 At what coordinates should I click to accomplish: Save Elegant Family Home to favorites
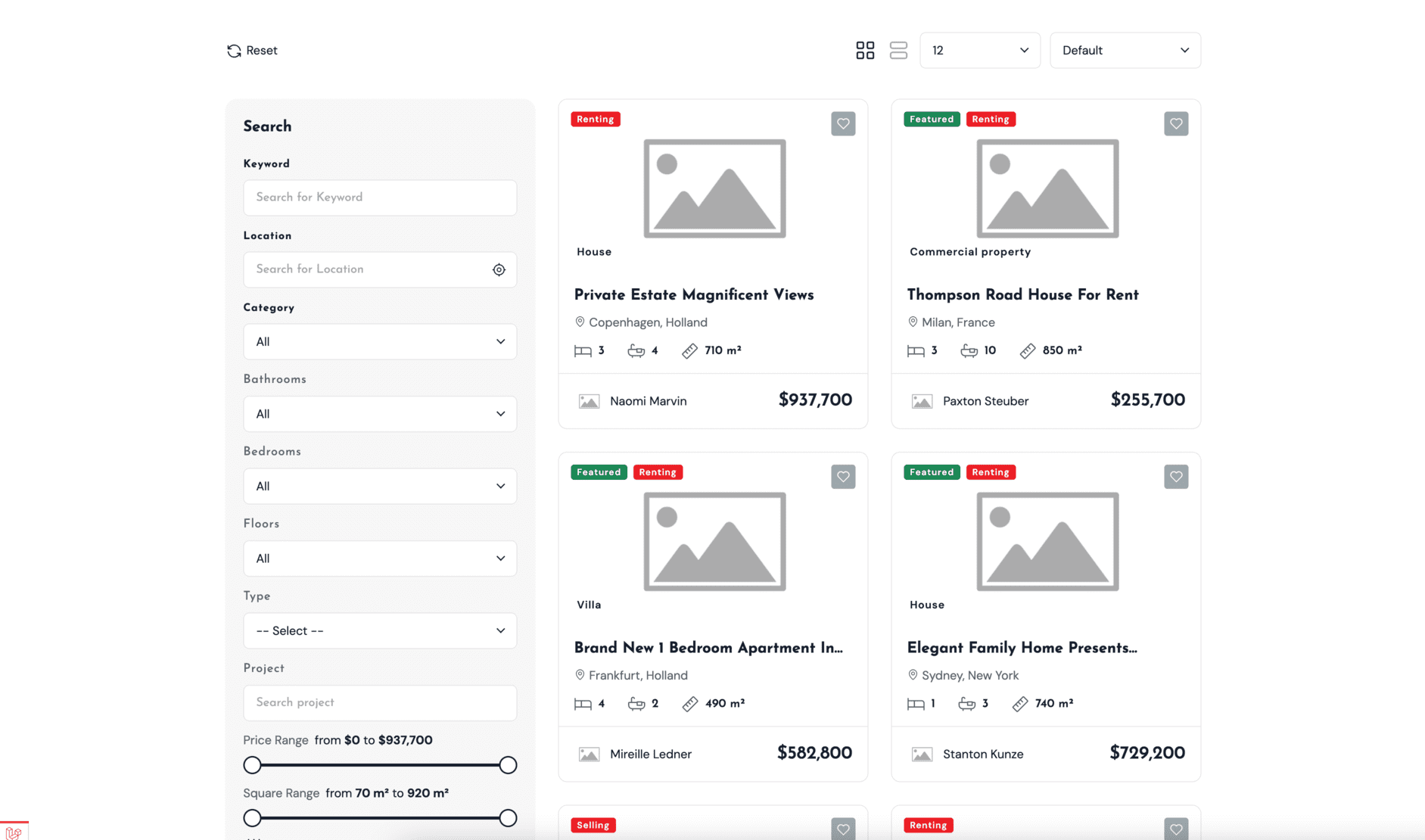(x=1175, y=477)
